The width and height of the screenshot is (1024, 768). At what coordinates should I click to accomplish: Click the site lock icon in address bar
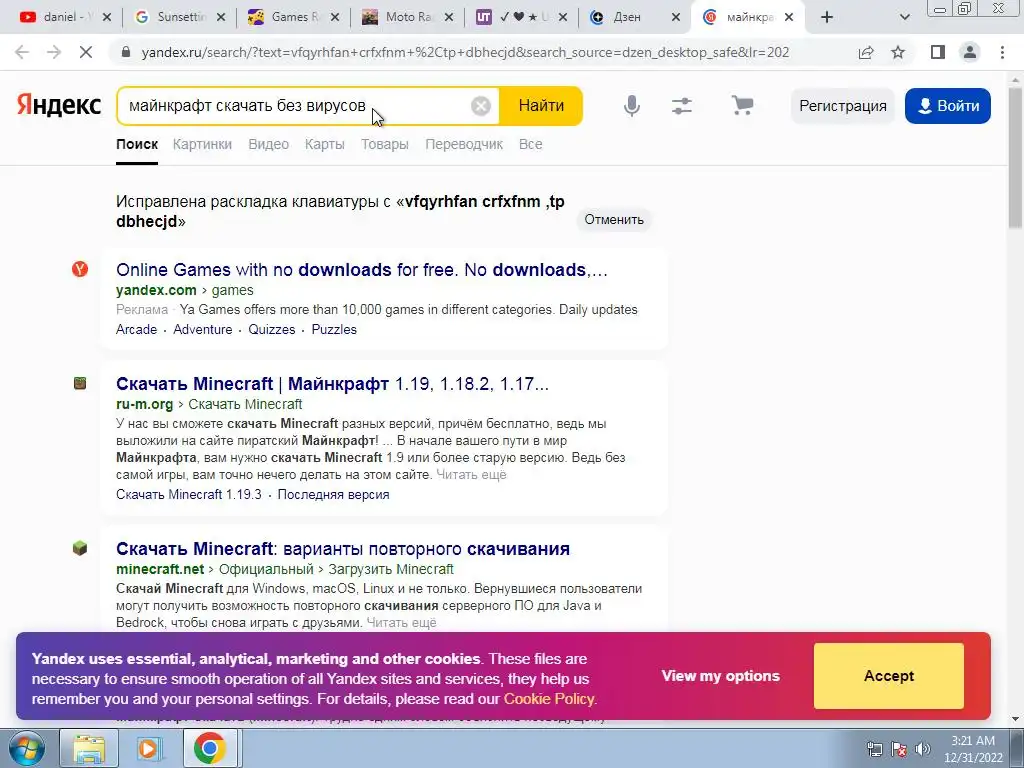[126, 52]
